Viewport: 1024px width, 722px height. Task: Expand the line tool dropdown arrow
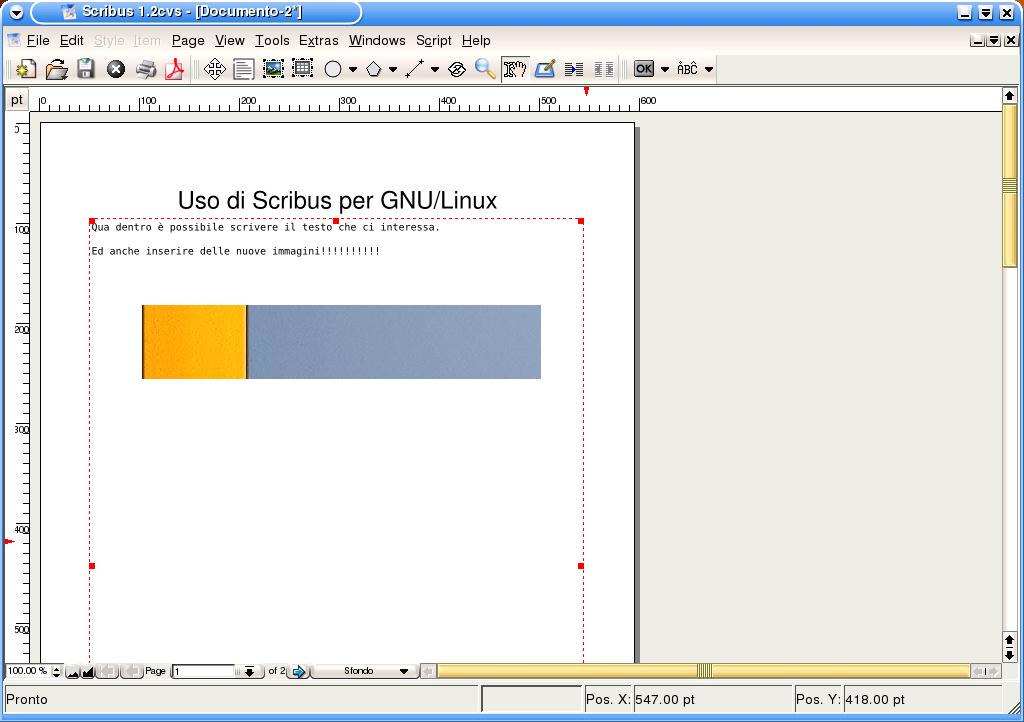point(435,69)
